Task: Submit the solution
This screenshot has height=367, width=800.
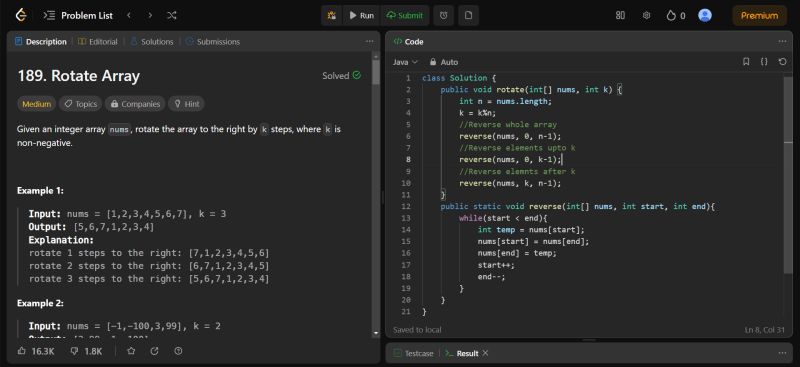Action: tap(405, 15)
